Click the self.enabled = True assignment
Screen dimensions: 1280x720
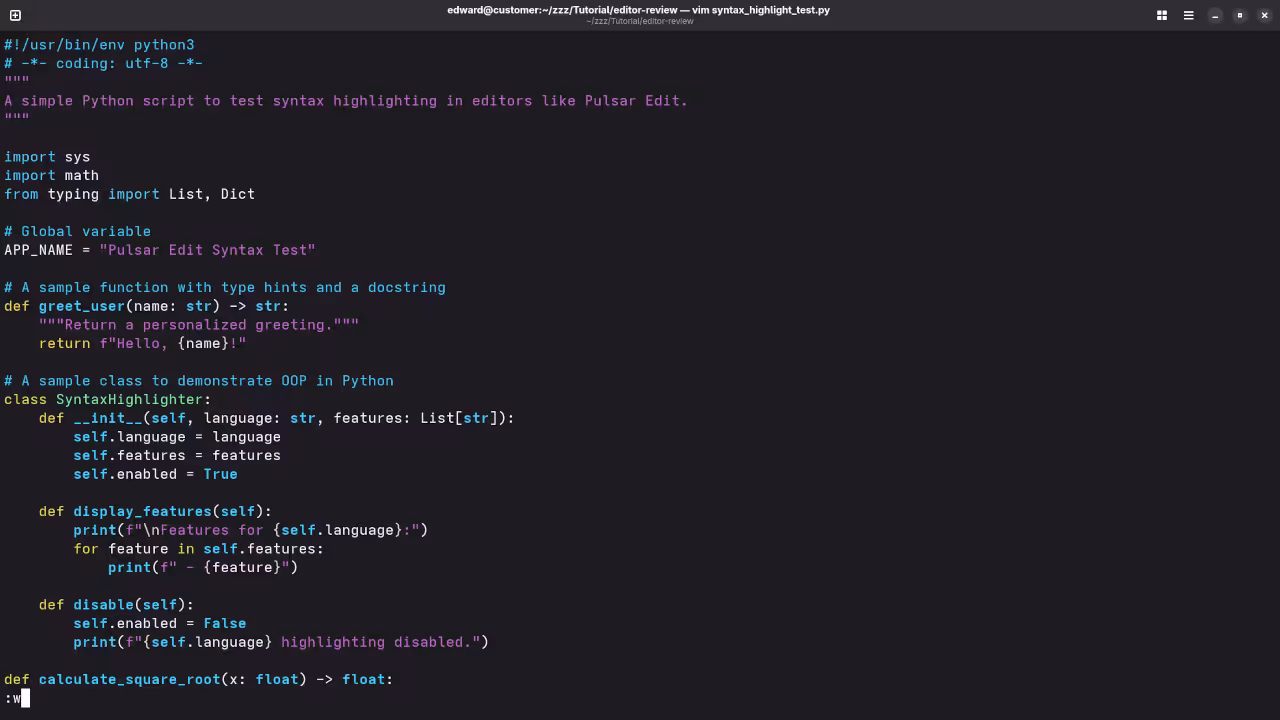coord(155,474)
